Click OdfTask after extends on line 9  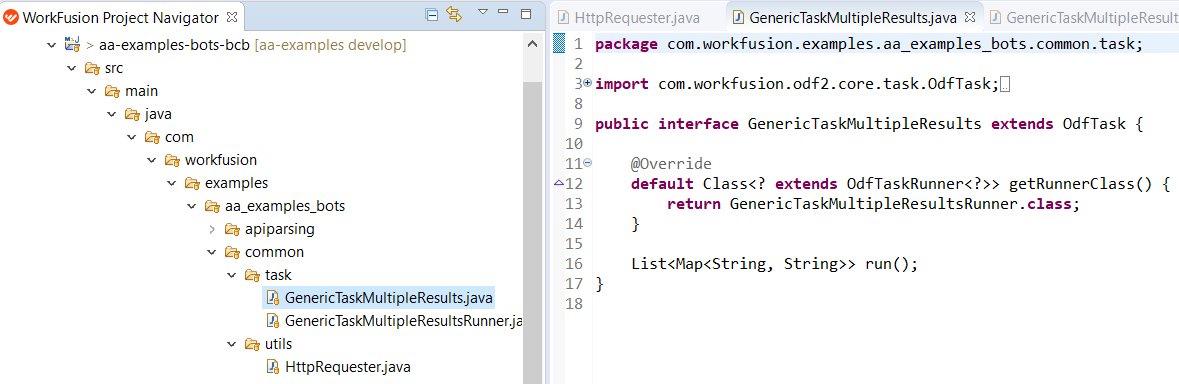click(1093, 124)
